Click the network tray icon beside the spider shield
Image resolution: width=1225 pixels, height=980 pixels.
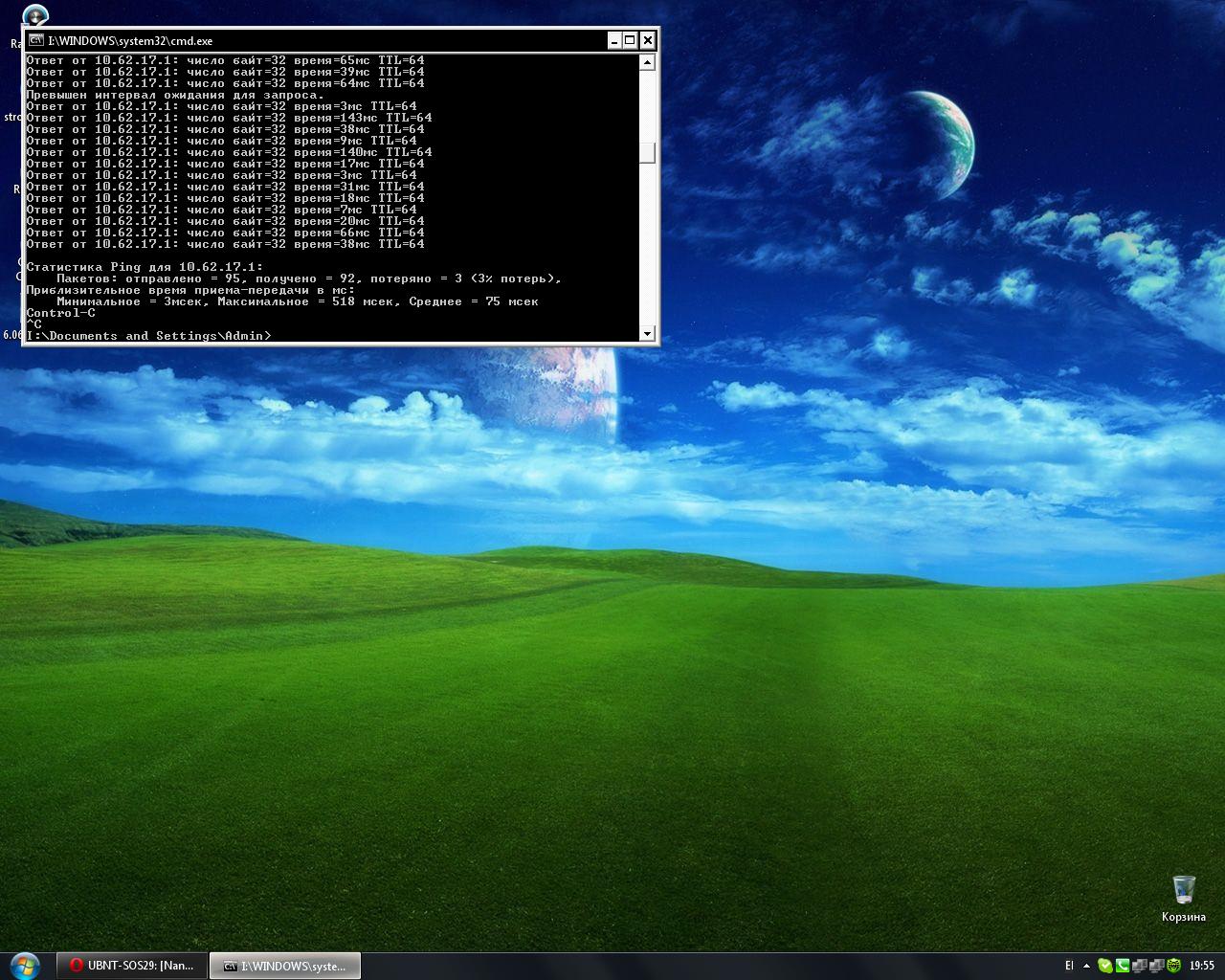(1156, 966)
